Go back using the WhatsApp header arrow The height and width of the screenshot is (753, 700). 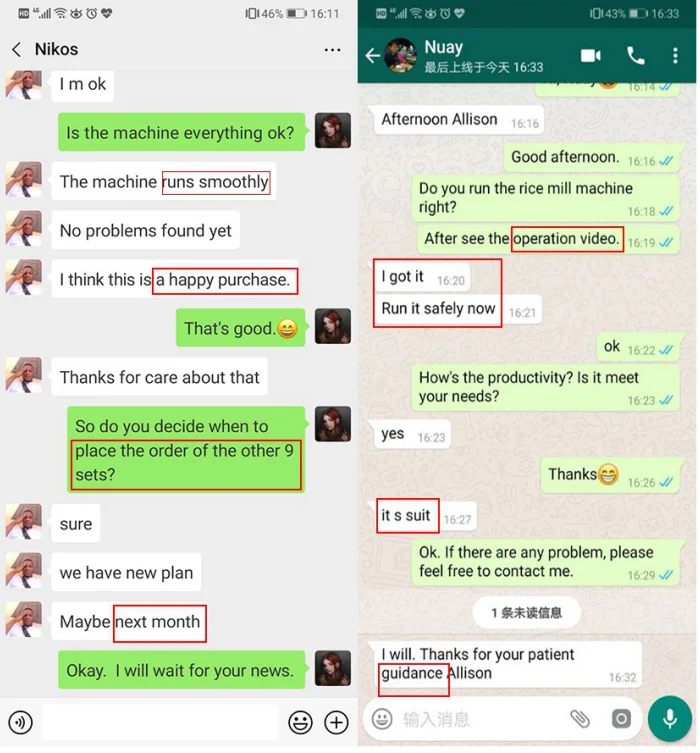coord(373,56)
